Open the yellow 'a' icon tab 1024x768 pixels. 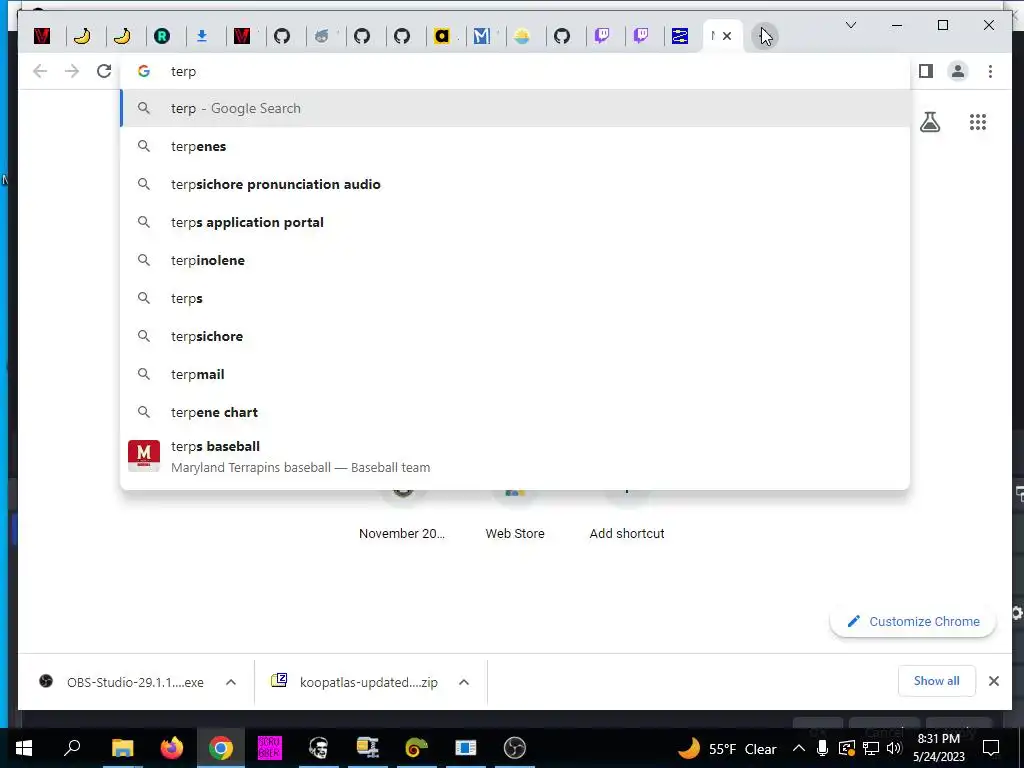click(442, 36)
